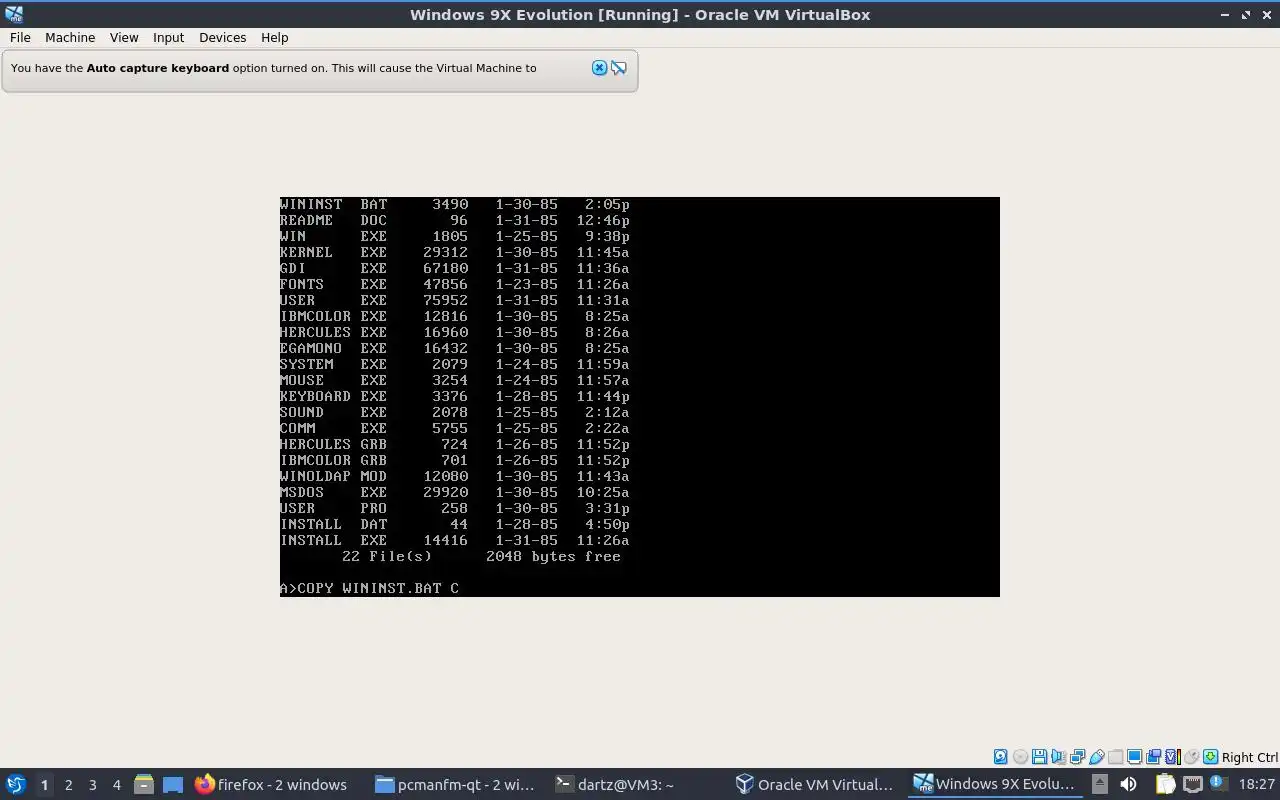This screenshot has height=800, width=1280.
Task: Click the keyboard capture green arrow icon
Action: (x=1210, y=757)
